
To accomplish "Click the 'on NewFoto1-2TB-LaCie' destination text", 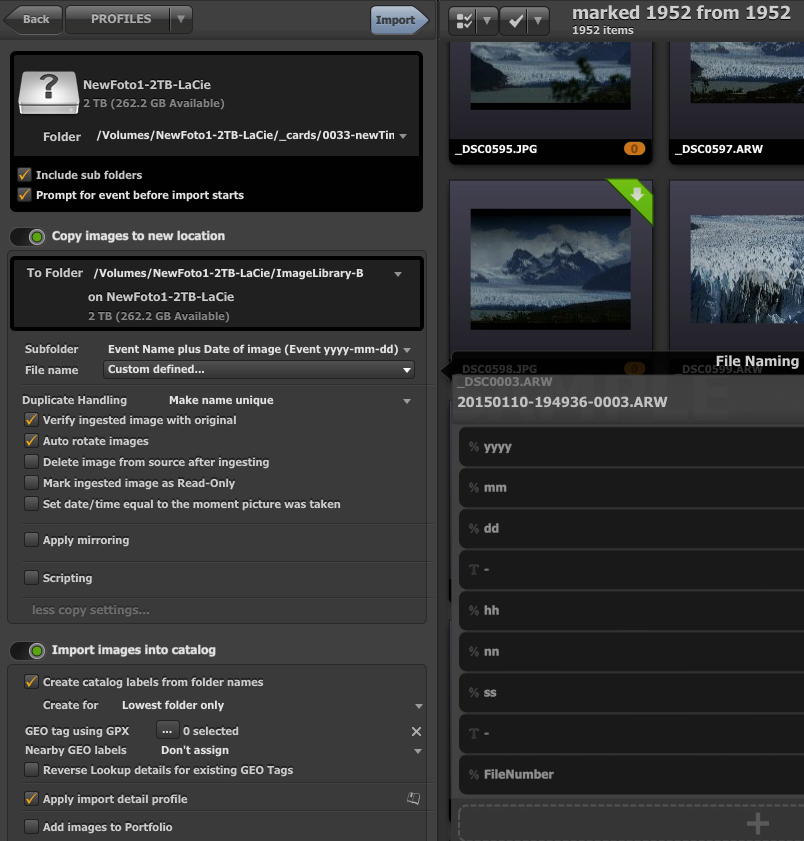I will (161, 297).
